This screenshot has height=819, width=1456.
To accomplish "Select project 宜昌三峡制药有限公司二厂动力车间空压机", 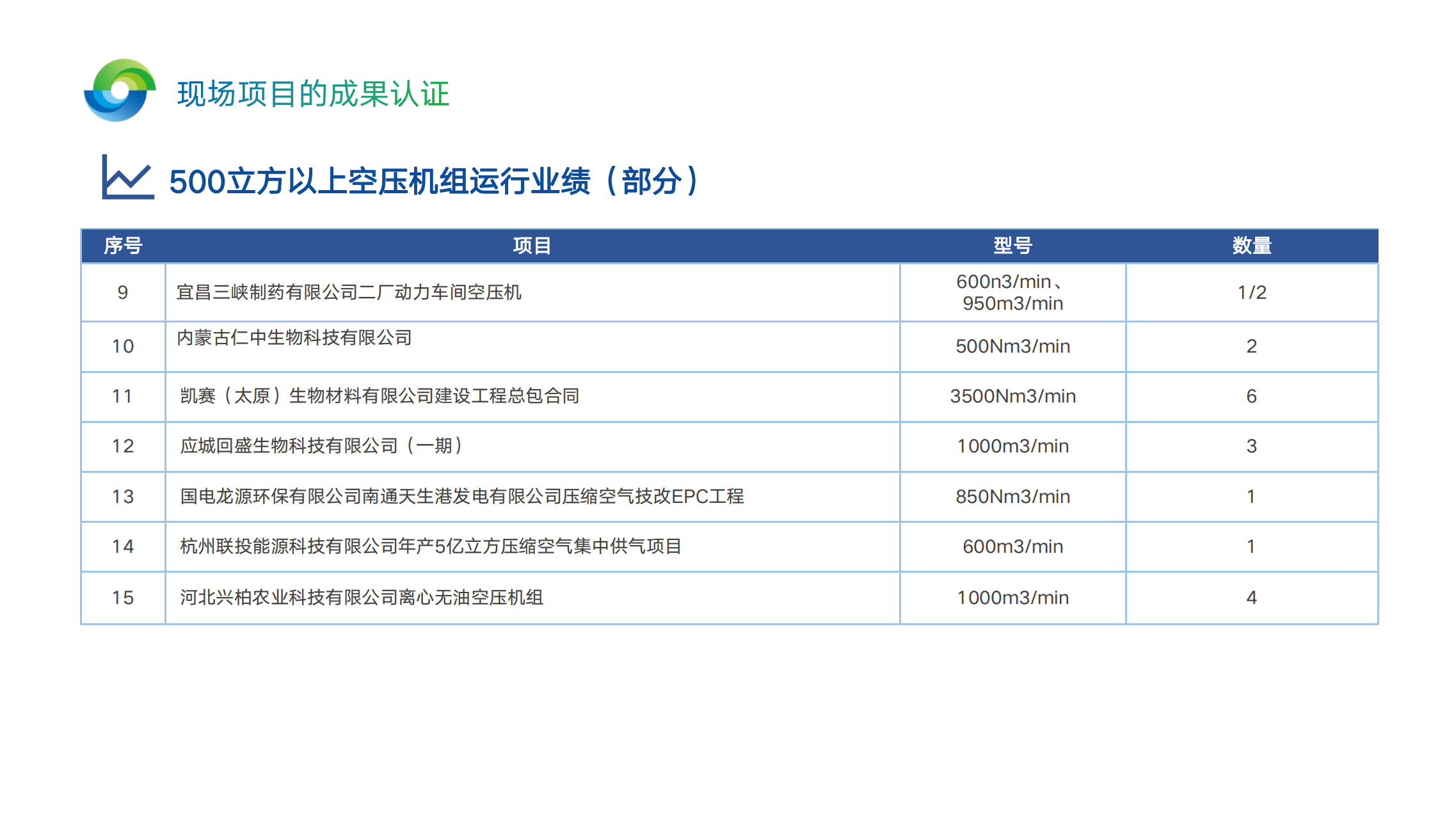I will (349, 292).
